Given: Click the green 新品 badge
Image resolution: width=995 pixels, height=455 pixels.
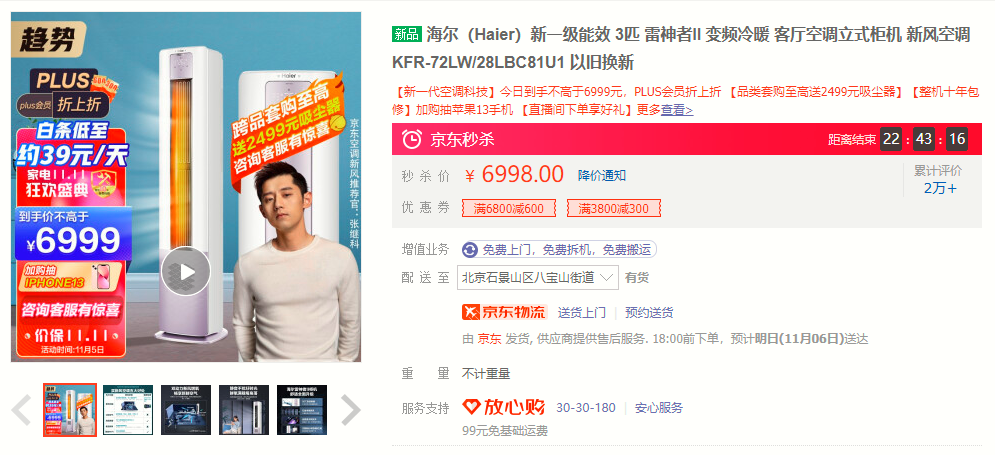Looking at the screenshot, I should point(407,35).
